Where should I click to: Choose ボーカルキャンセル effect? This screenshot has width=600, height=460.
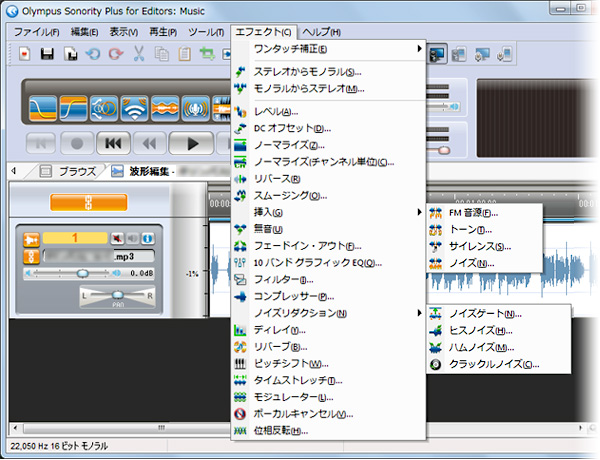(329, 414)
